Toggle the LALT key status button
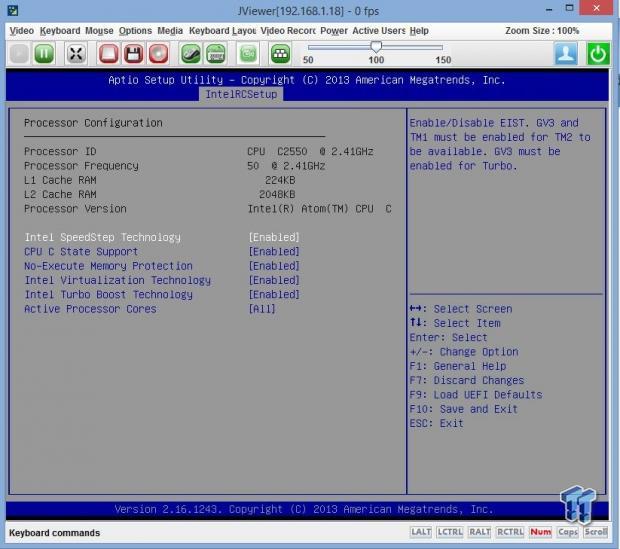The image size is (620, 549). click(x=421, y=532)
